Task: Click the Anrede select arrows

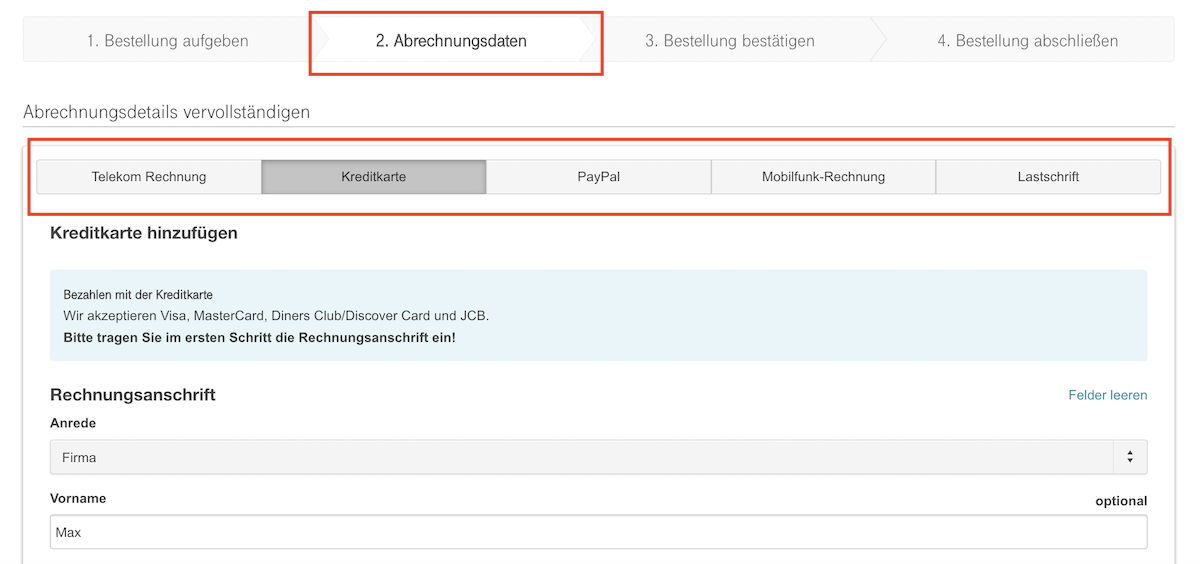Action: coord(1130,457)
